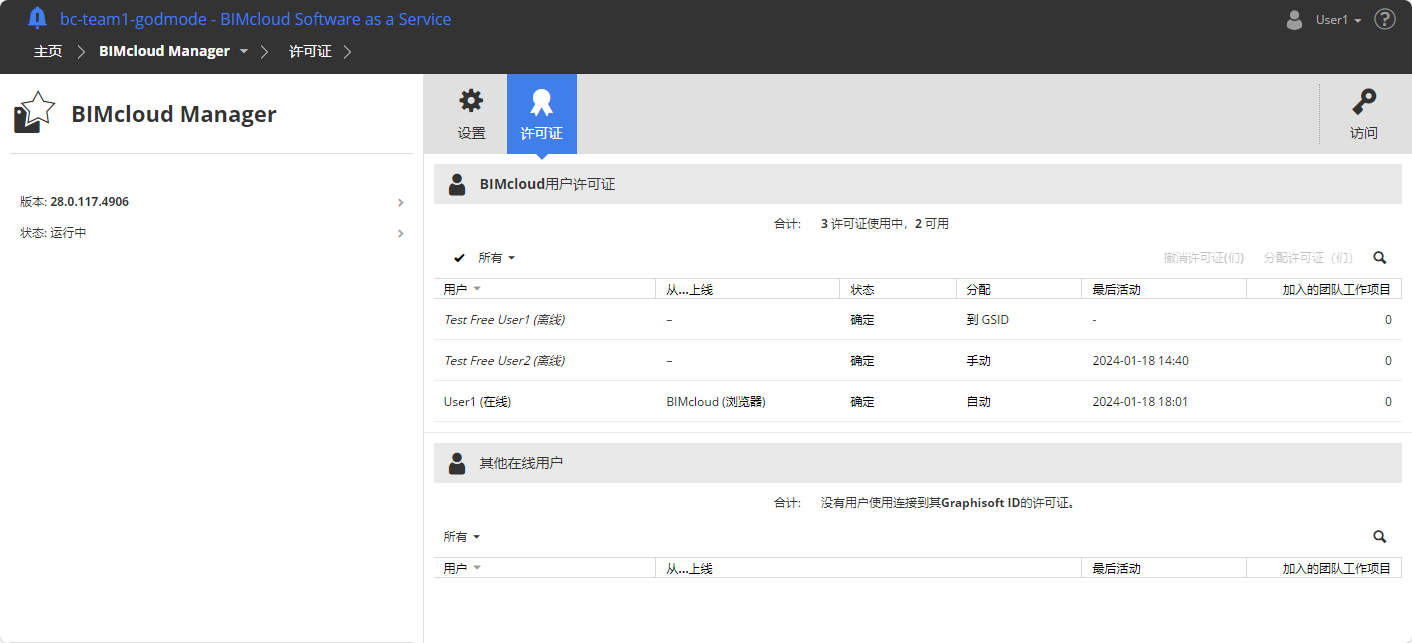Click the 许可证 breadcrumb item
1412x643 pixels.
pos(310,51)
